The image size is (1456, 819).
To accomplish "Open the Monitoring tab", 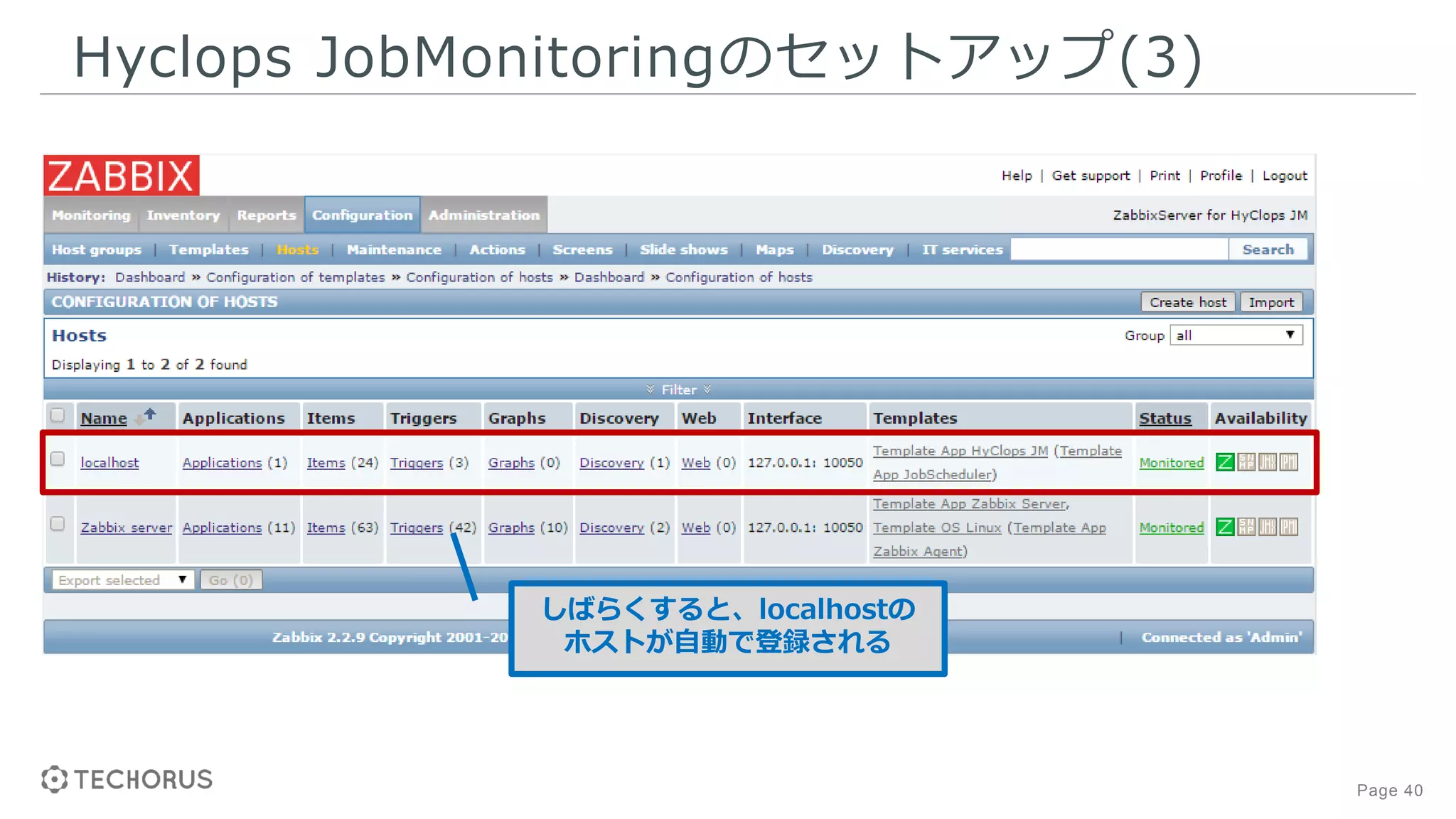I will [x=91, y=215].
